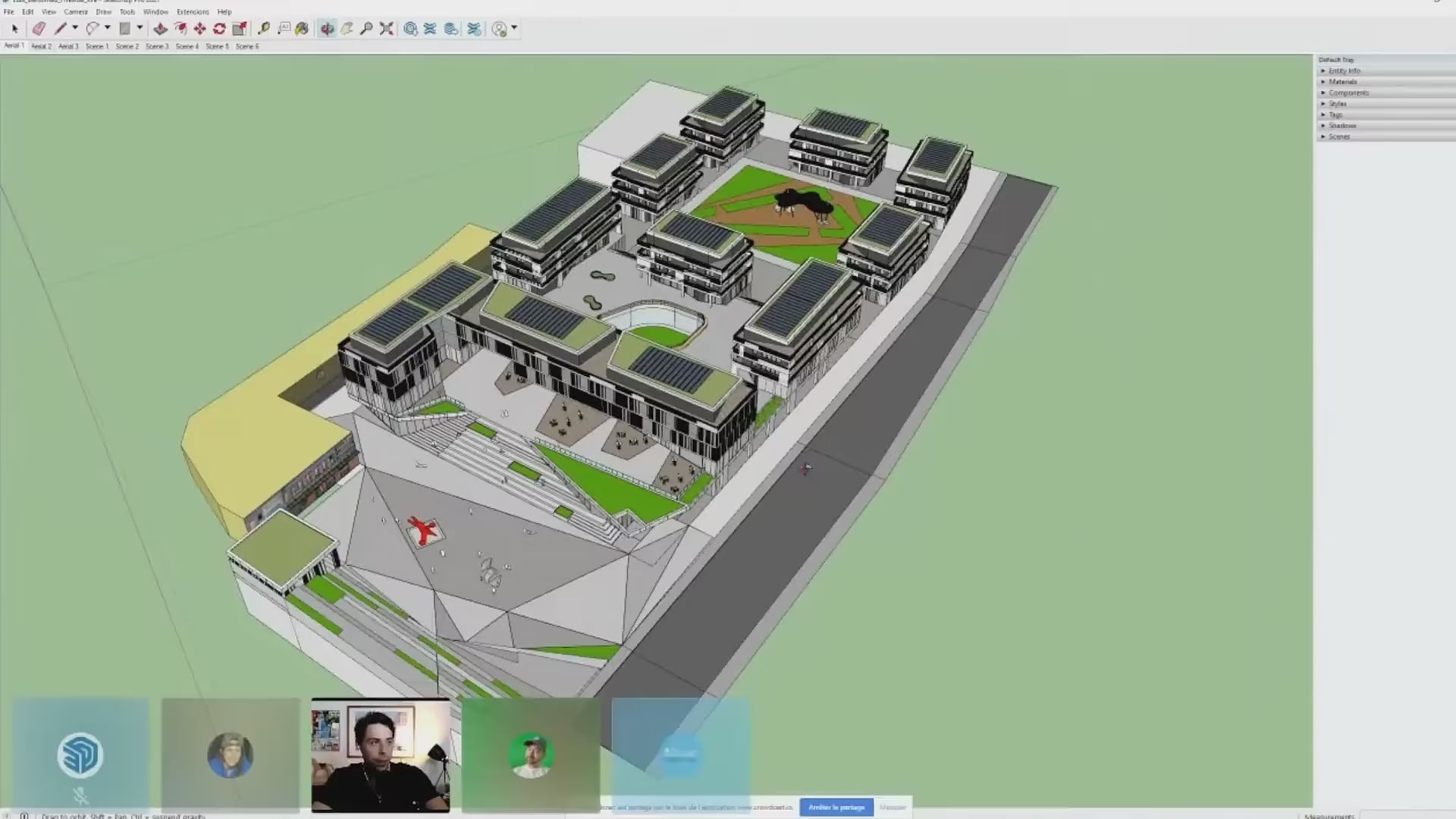1456x819 pixels.
Task: Click the red airplane marker on the plaza
Action: click(x=423, y=530)
